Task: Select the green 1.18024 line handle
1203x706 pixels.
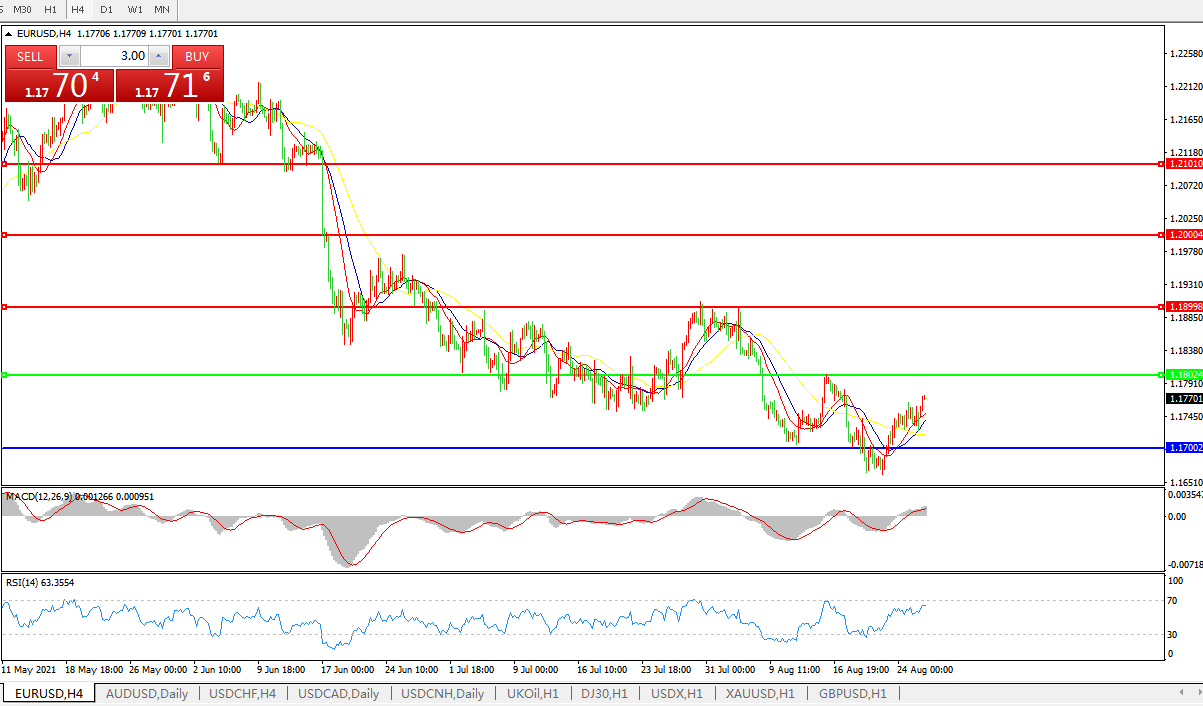Action: 5,375
